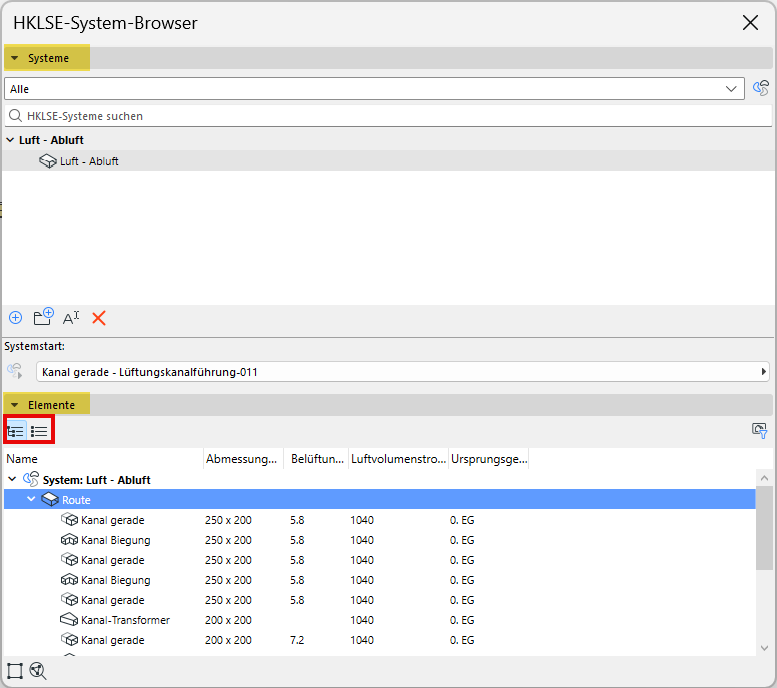Click the Luft - Abluft duct icon

point(48,161)
